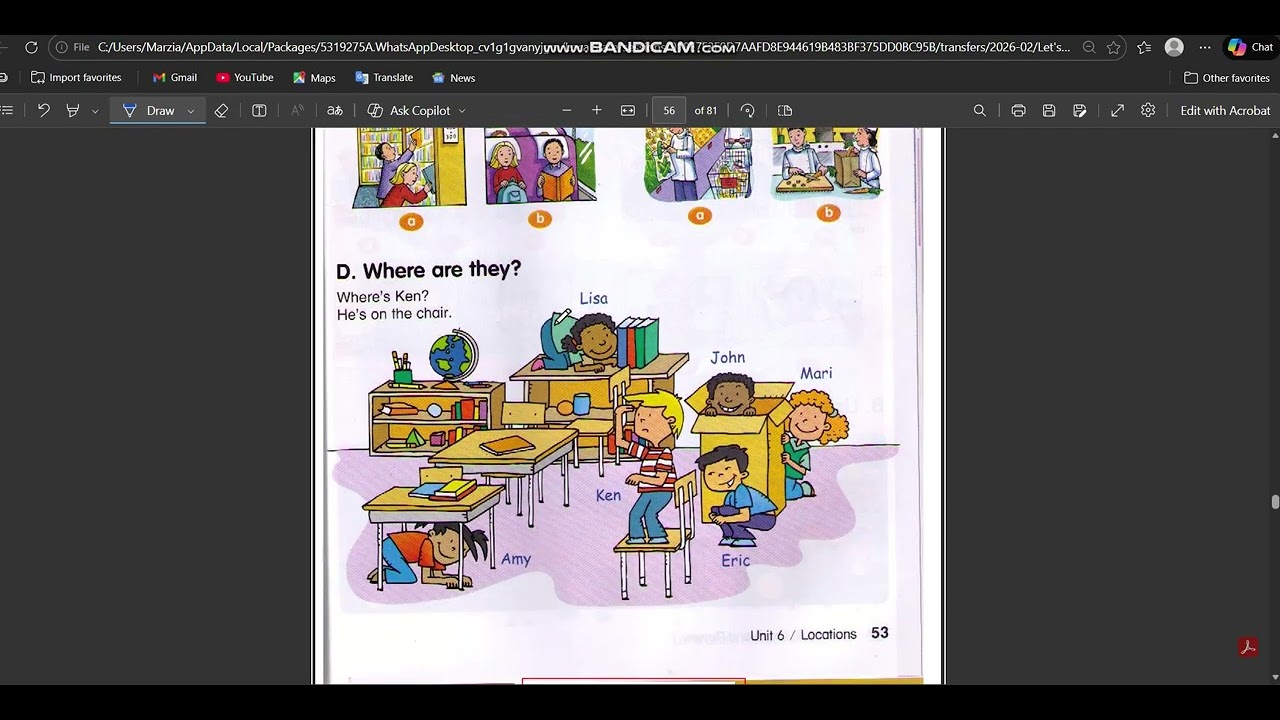Click the address bar zoom indicator
The height and width of the screenshot is (720, 1280).
point(1089,47)
